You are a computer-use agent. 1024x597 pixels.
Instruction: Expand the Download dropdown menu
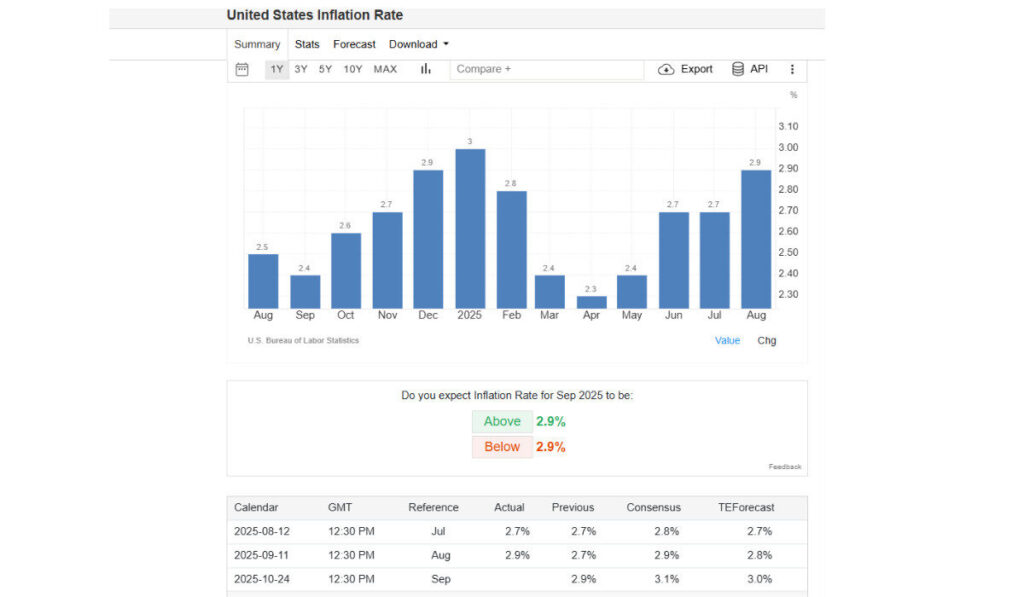click(x=419, y=44)
